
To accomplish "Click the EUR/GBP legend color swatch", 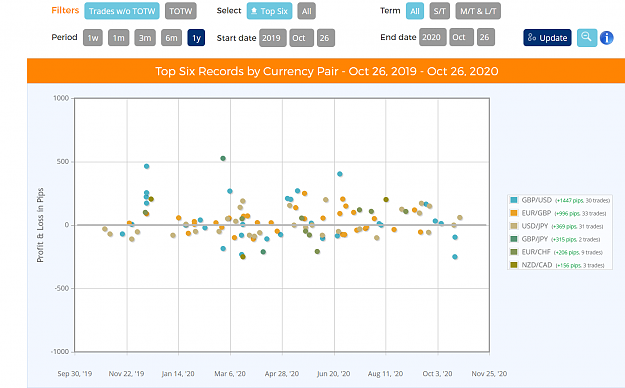I will [x=514, y=213].
